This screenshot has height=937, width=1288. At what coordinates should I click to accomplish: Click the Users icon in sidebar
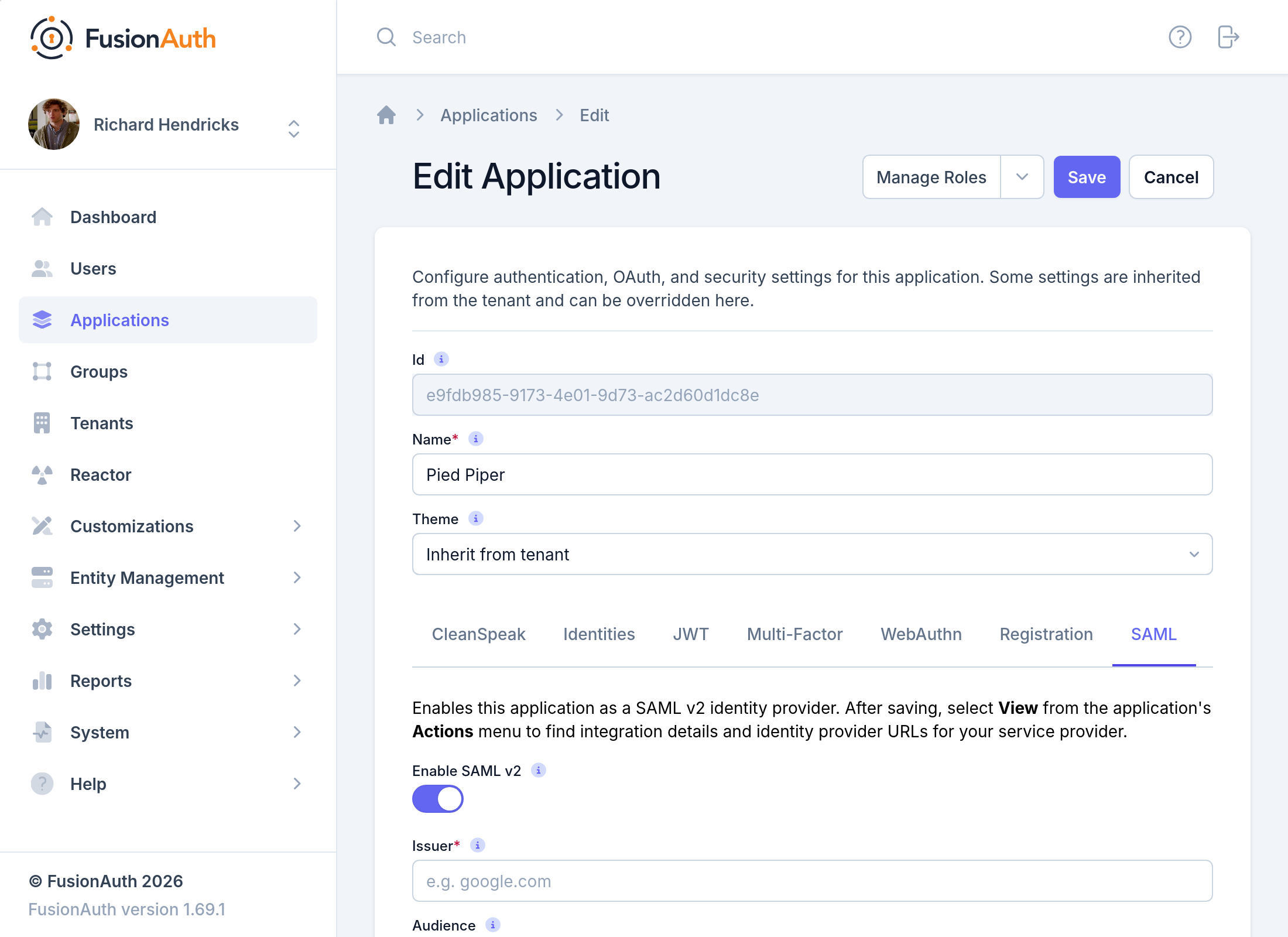[x=42, y=269]
